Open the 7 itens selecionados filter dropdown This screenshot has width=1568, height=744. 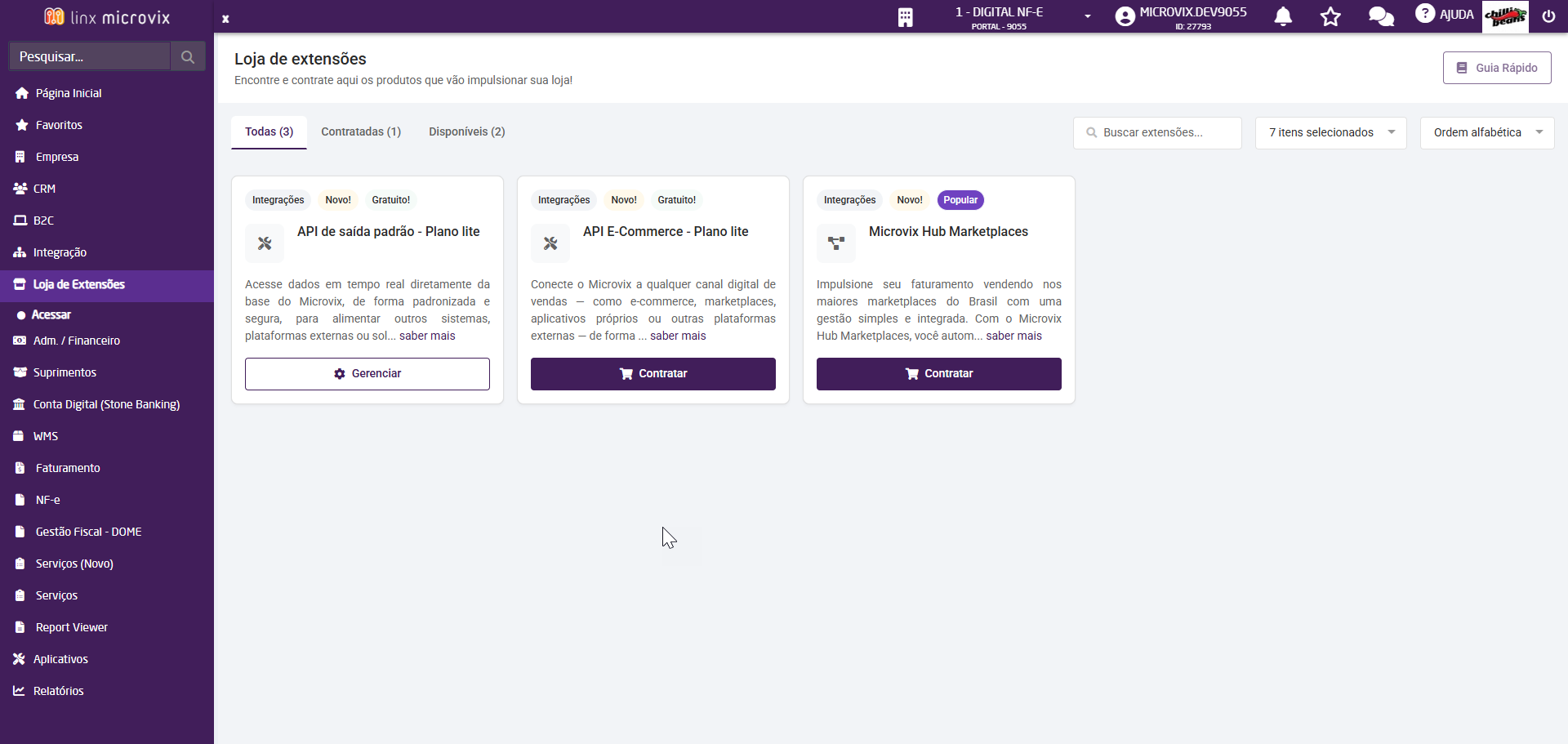point(1331,132)
